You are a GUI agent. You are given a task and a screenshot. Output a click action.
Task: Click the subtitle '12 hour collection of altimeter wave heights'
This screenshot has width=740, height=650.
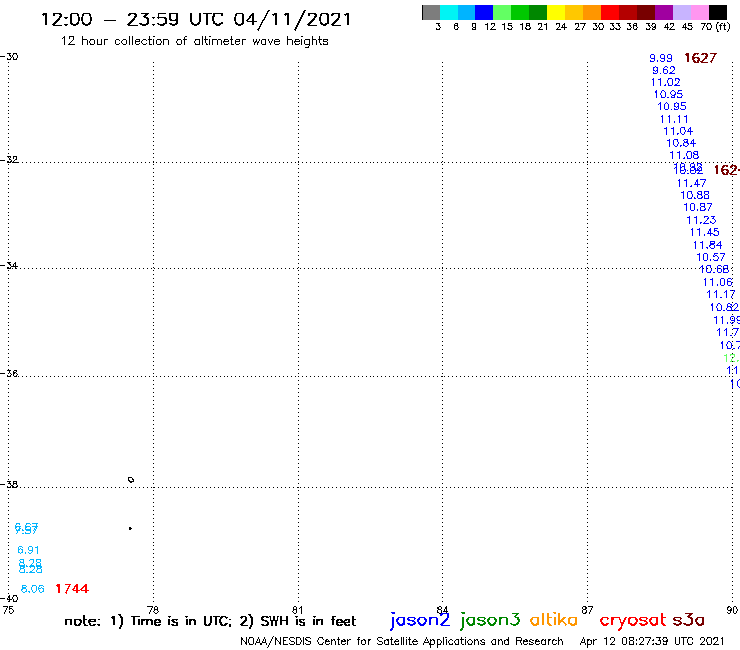194,41
